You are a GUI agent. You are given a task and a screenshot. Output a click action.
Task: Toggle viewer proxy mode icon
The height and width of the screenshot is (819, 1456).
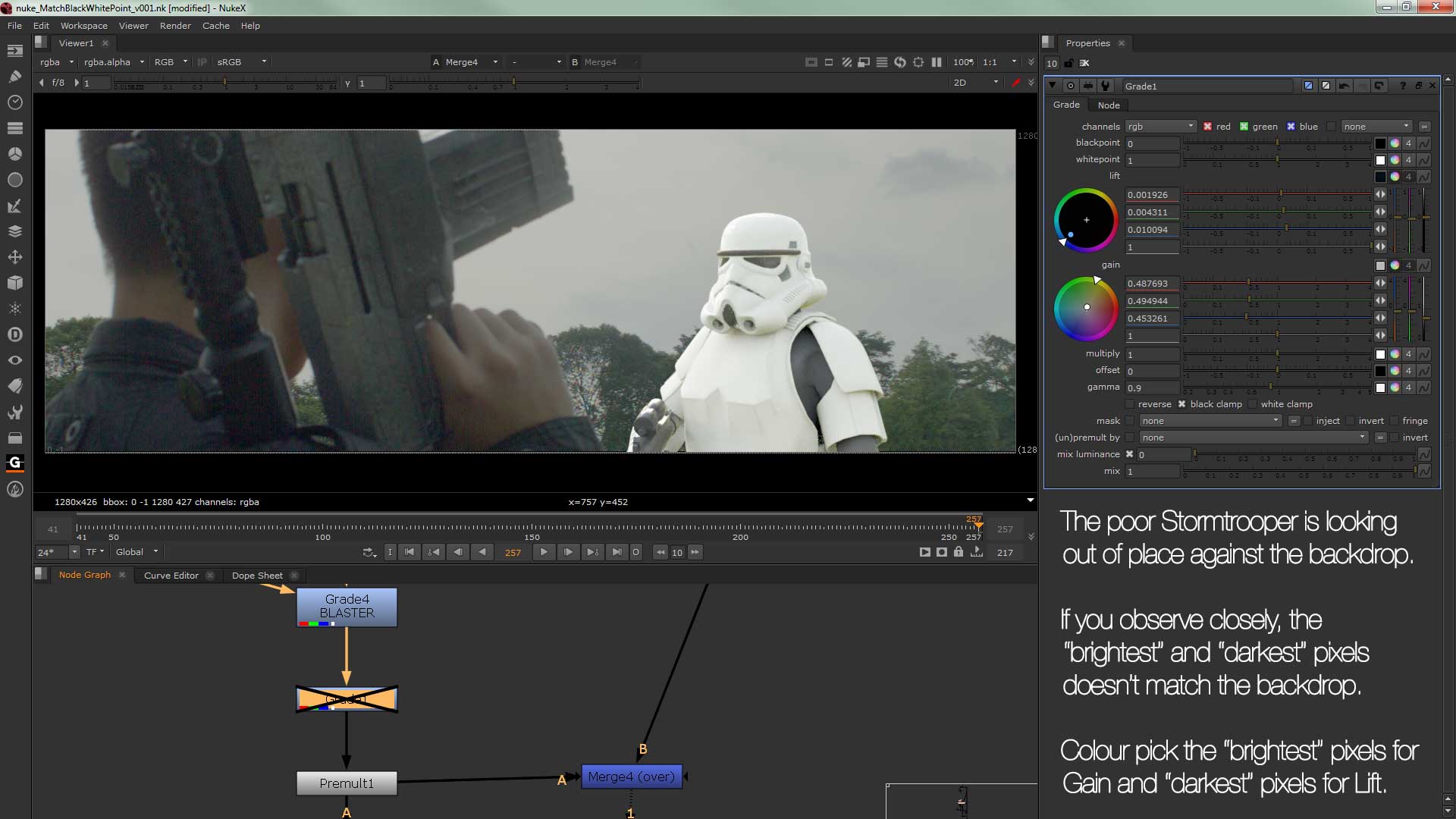point(864,62)
